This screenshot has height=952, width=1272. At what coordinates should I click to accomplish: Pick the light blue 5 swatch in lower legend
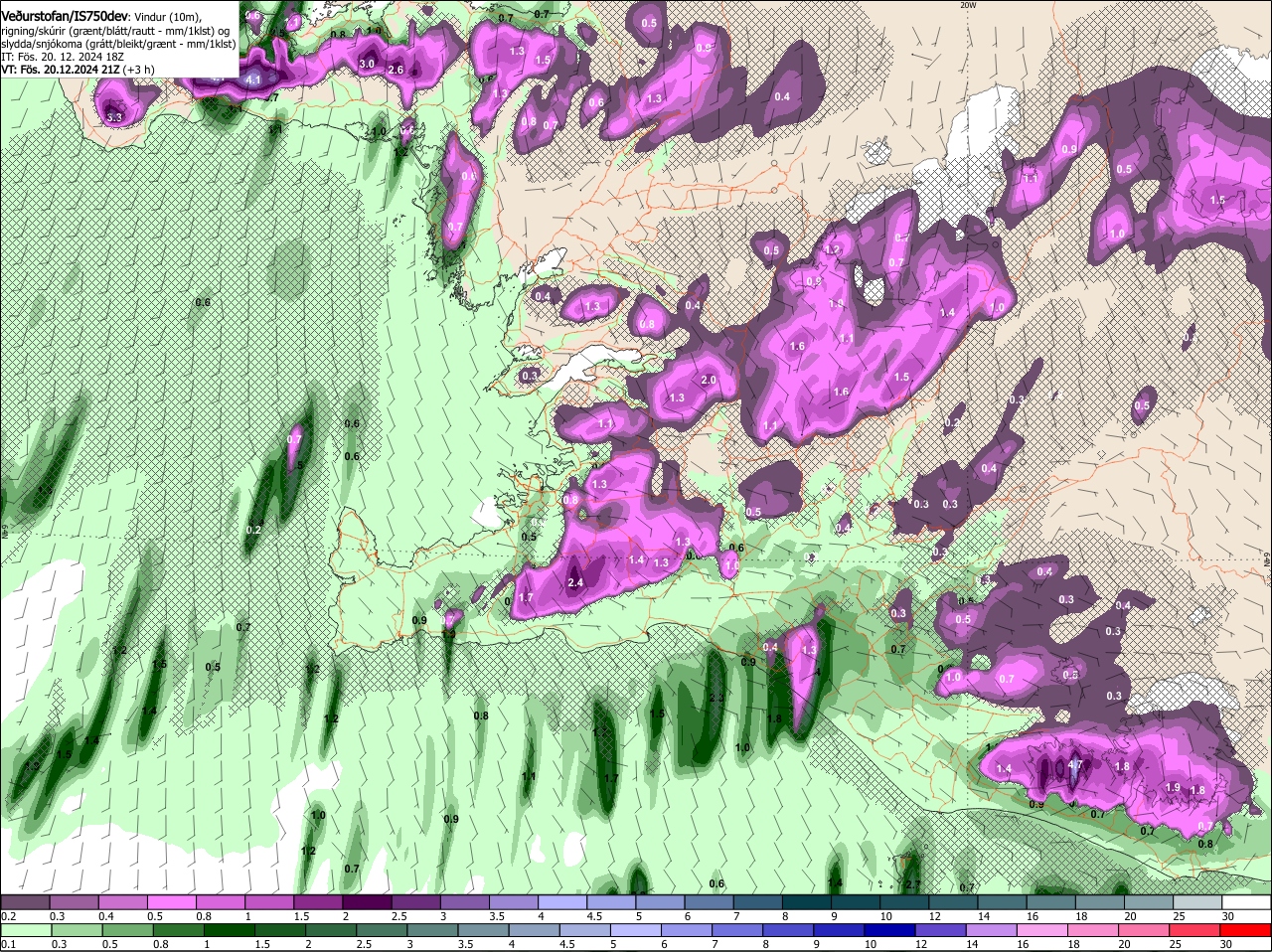(x=636, y=930)
